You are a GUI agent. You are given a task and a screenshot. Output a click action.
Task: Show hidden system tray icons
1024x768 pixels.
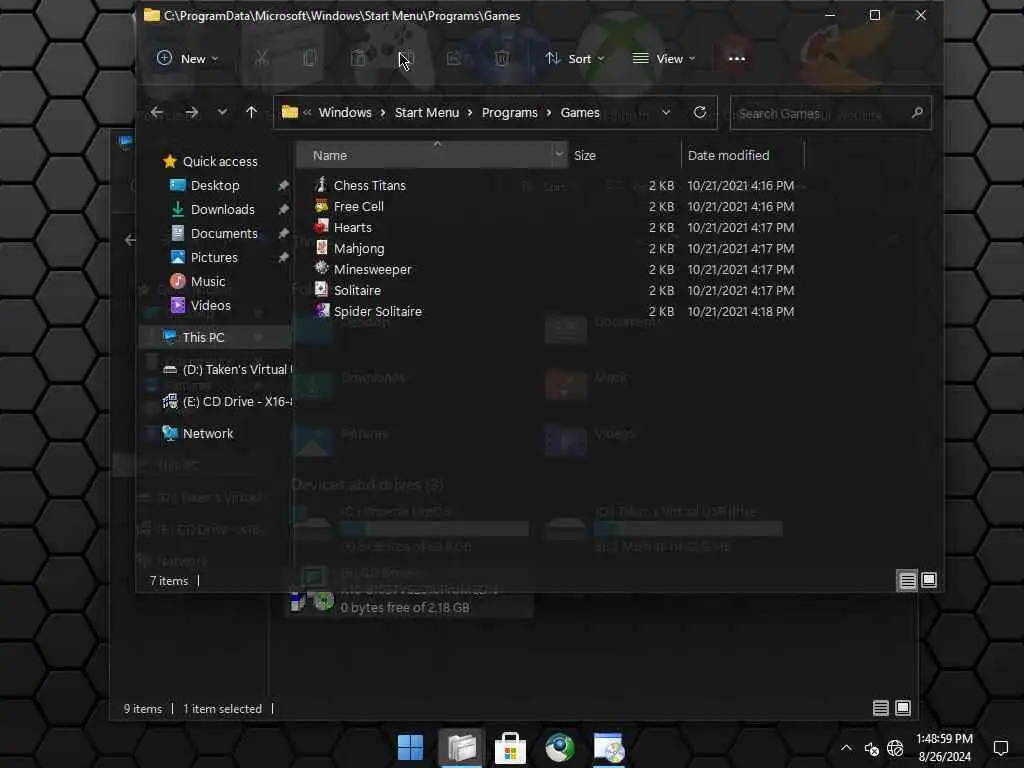coord(846,748)
